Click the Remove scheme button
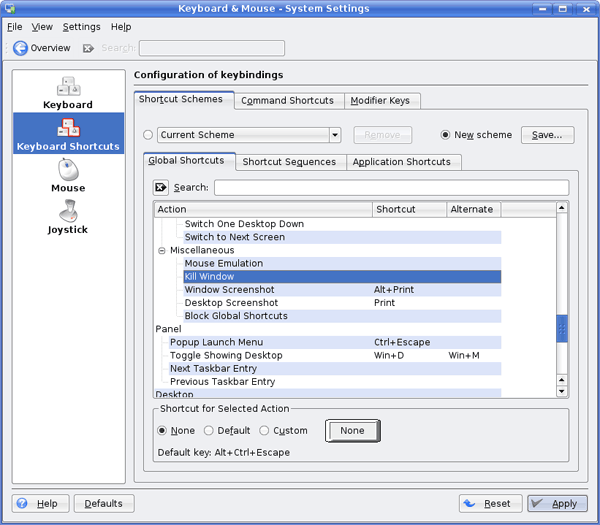This screenshot has height=525, width=600. coord(383,135)
